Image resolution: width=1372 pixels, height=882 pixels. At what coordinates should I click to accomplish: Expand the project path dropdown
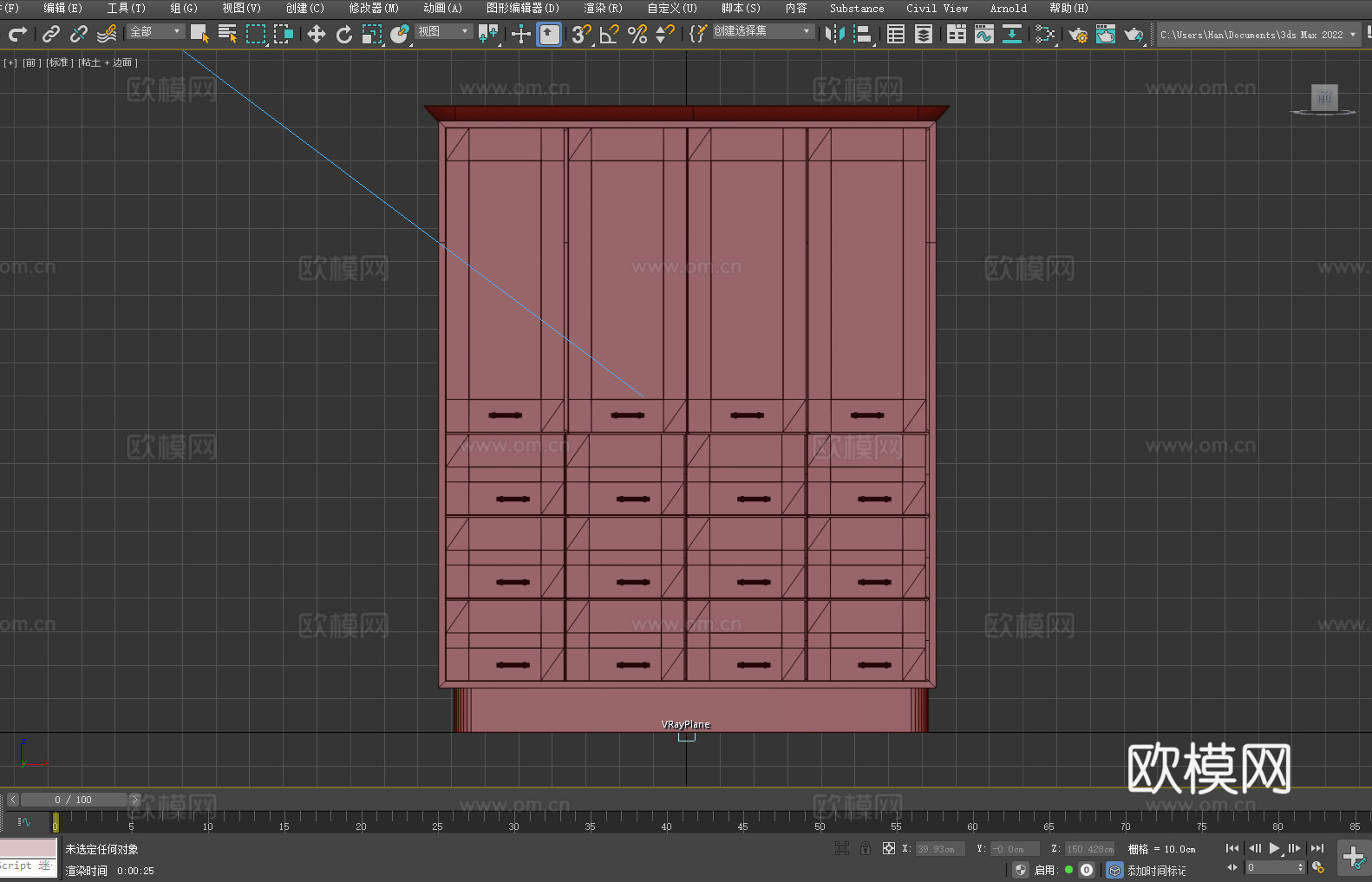click(1352, 35)
